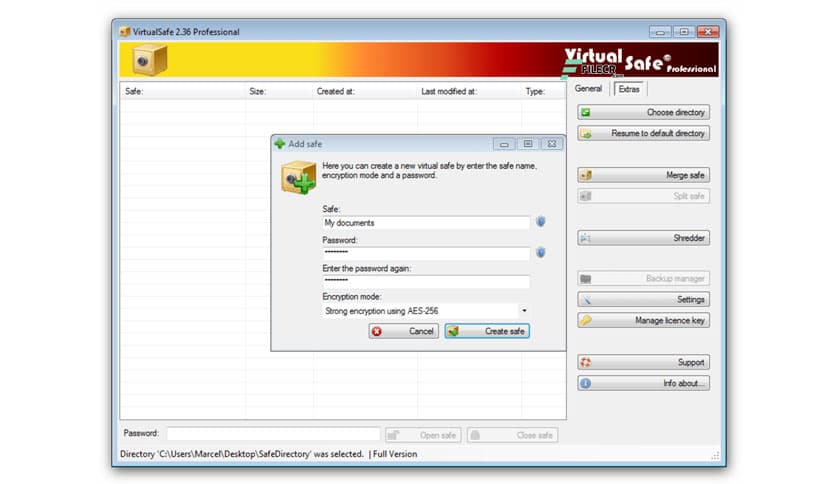Click the Close safe lock icon
Screen dimensions: 836x484
point(475,435)
